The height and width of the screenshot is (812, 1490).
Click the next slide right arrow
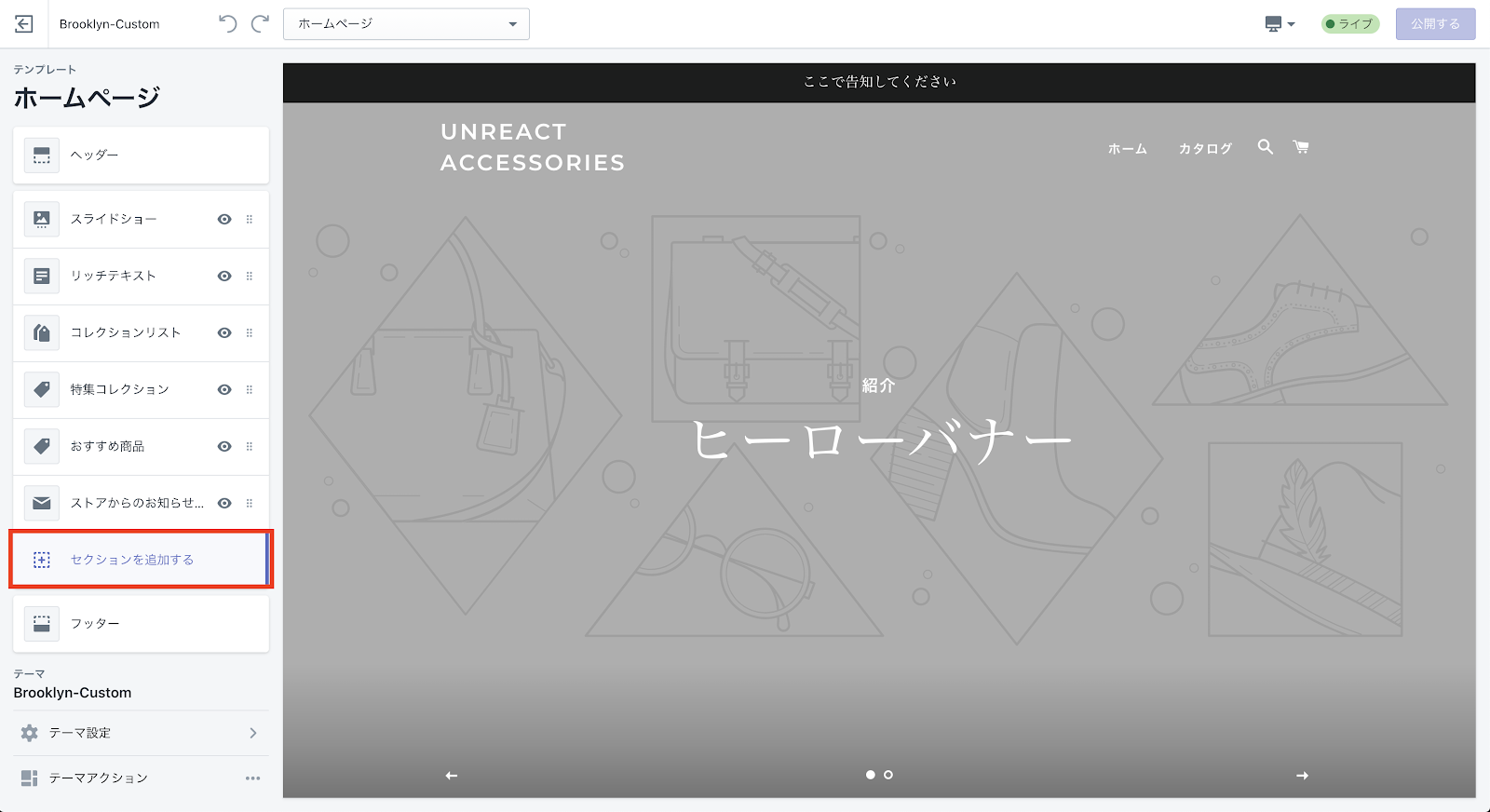click(1302, 776)
